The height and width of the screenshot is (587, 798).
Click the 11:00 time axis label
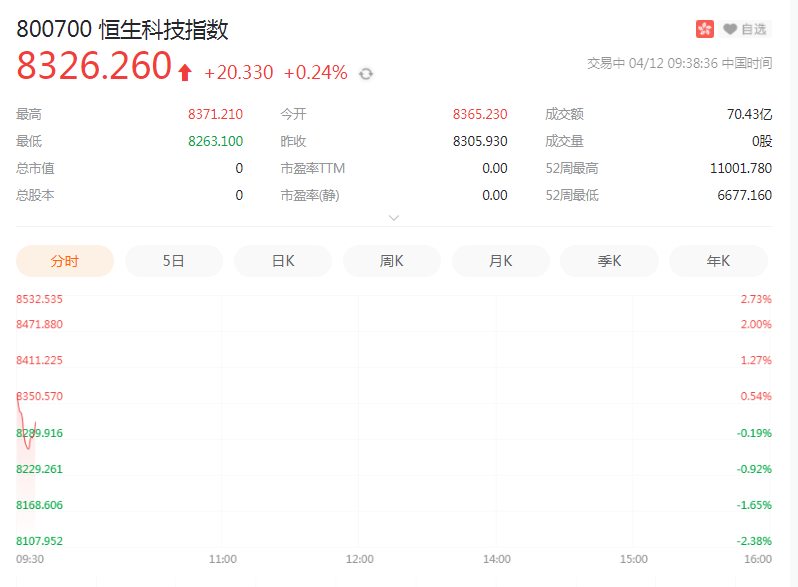(x=223, y=559)
